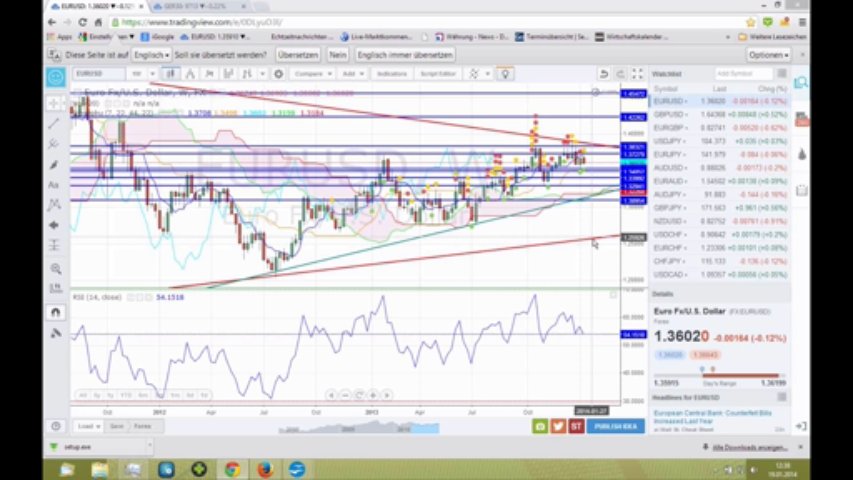This screenshot has height=480, width=853.
Task: Open the Script Editor tab
Action: (x=437, y=73)
